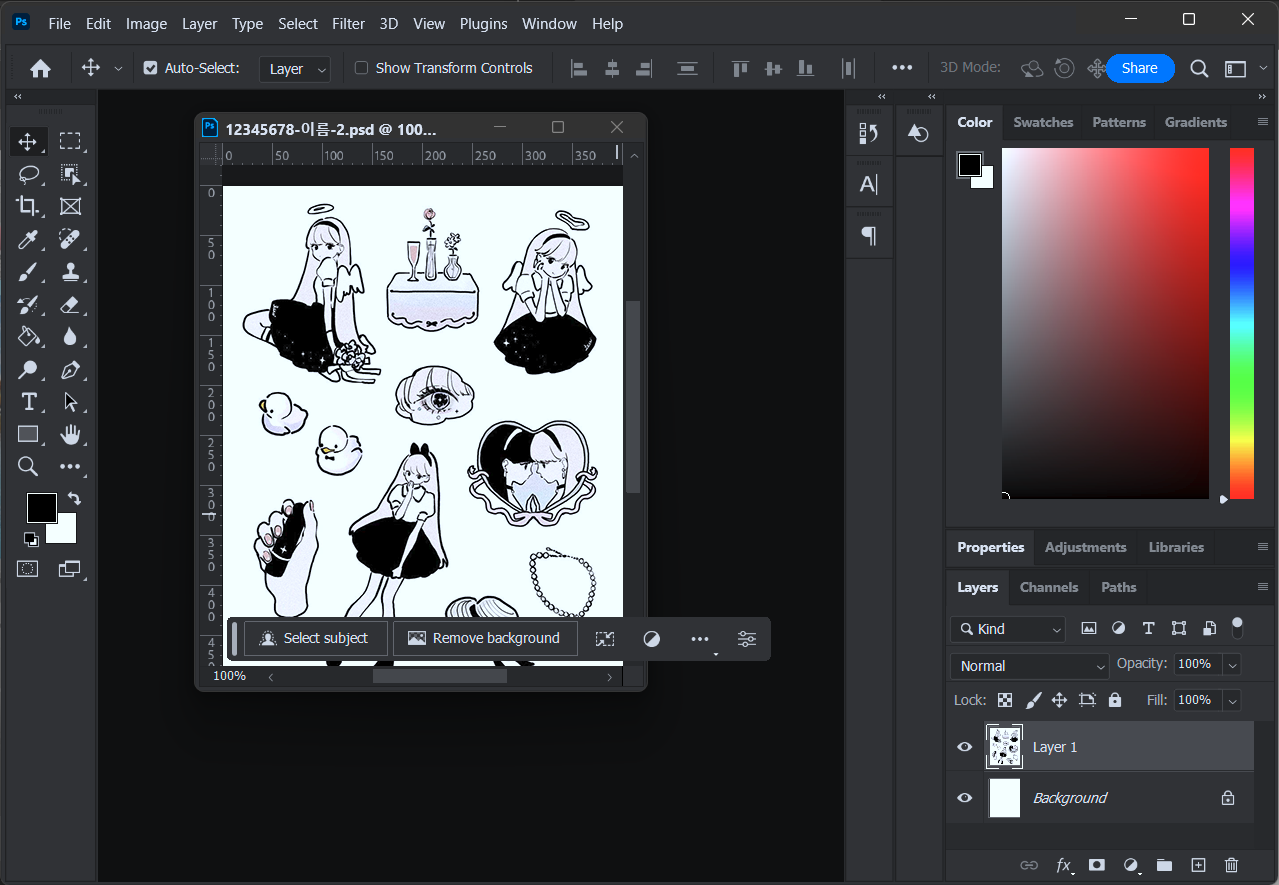Image resolution: width=1279 pixels, height=885 pixels.
Task: Click the Add layer mask icon
Action: pos(1097,865)
